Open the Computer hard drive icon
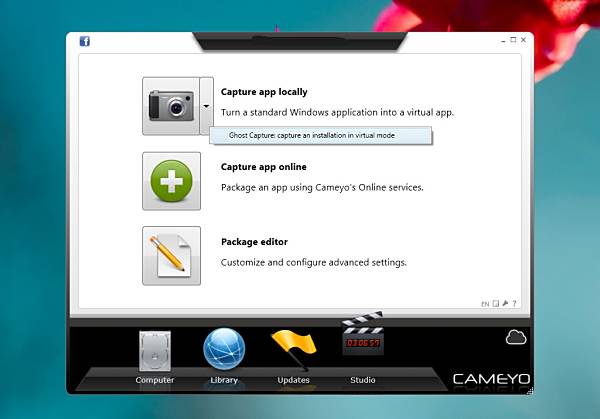Viewport: 600px width, 419px height. [x=155, y=351]
